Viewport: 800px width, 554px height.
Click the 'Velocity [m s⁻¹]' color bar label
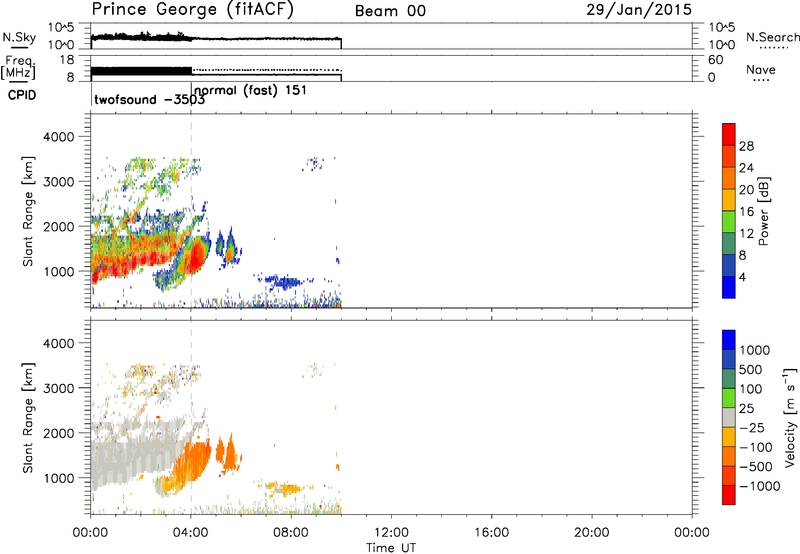click(790, 417)
